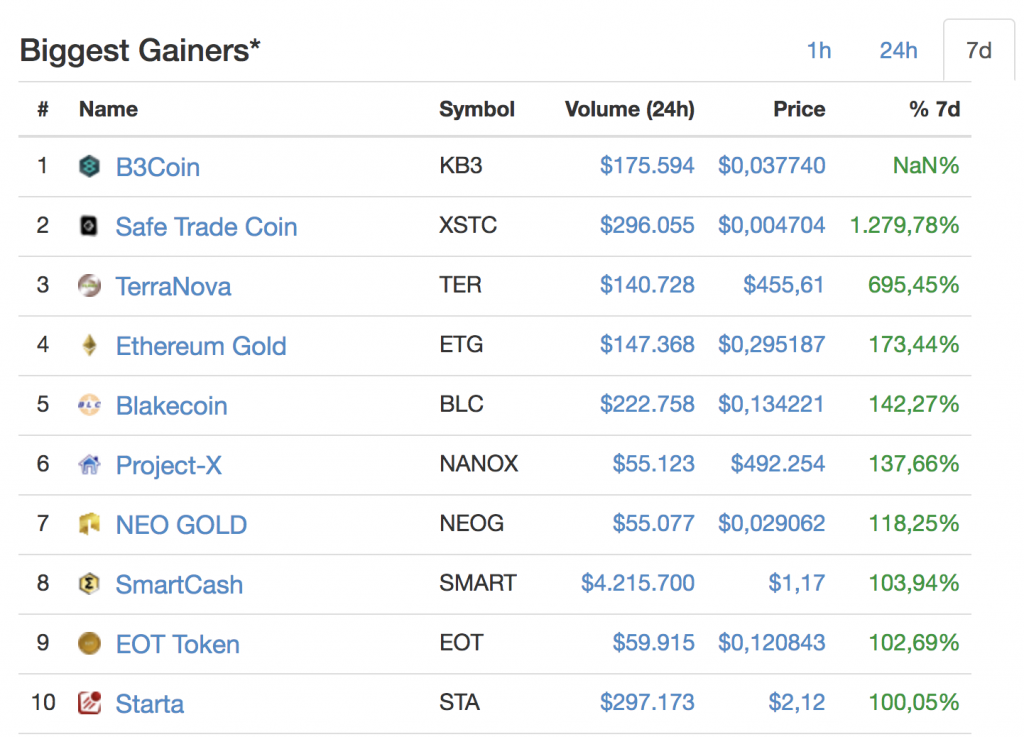The image size is (1024, 737).
Task: Click the NEO GOLD logo icon
Action: pyautogui.click(x=88, y=525)
